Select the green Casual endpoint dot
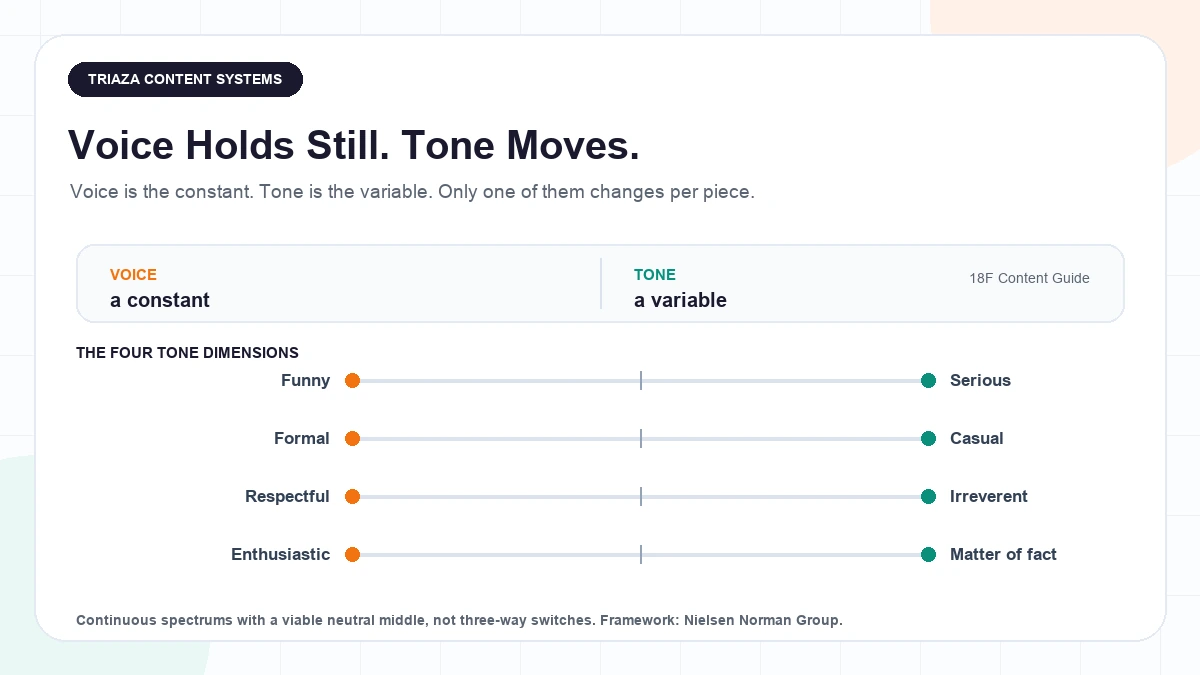 928,438
